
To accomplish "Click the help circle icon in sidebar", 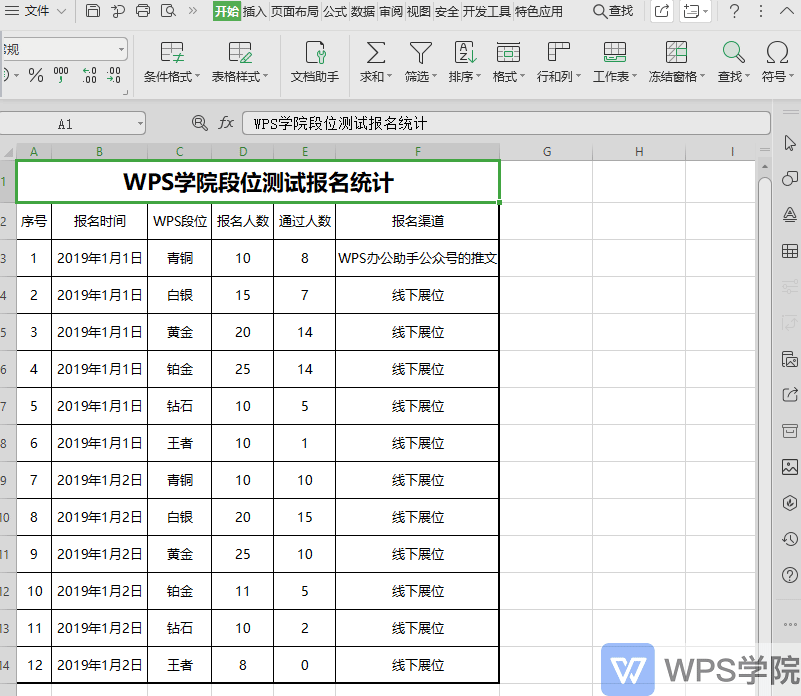I will click(x=790, y=575).
